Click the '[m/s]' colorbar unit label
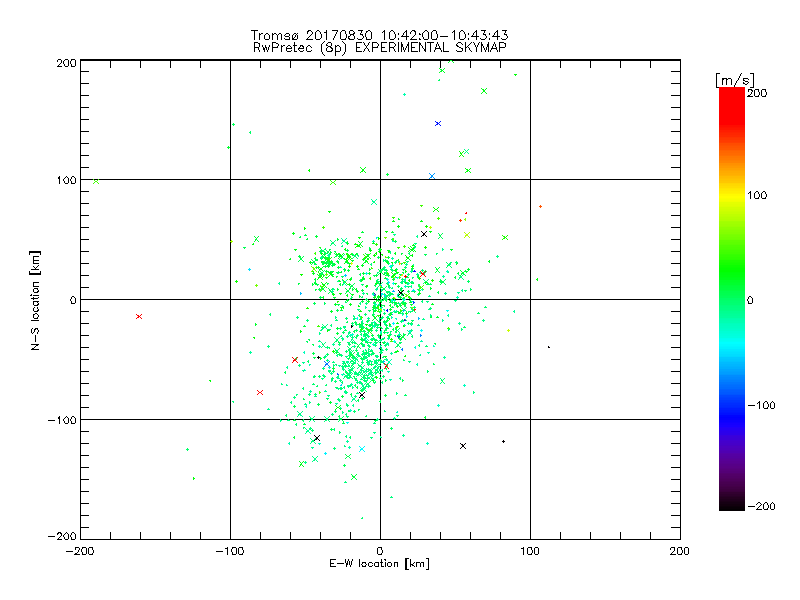This screenshot has width=800, height=600. (x=735, y=81)
